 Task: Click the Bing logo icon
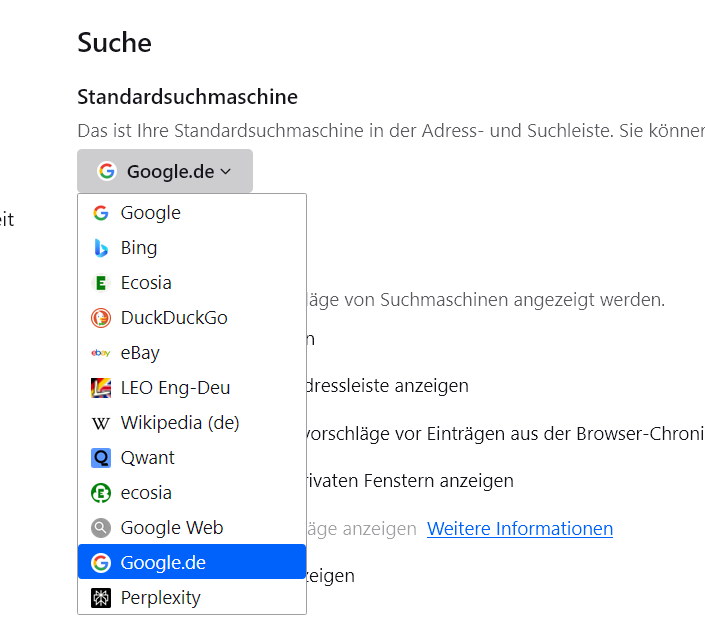click(101, 248)
